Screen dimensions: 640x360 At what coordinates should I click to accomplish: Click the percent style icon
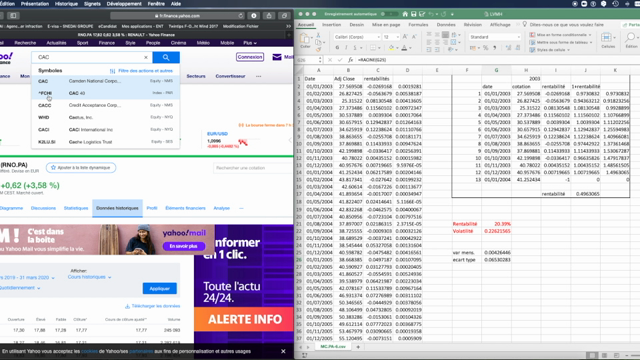point(486,48)
